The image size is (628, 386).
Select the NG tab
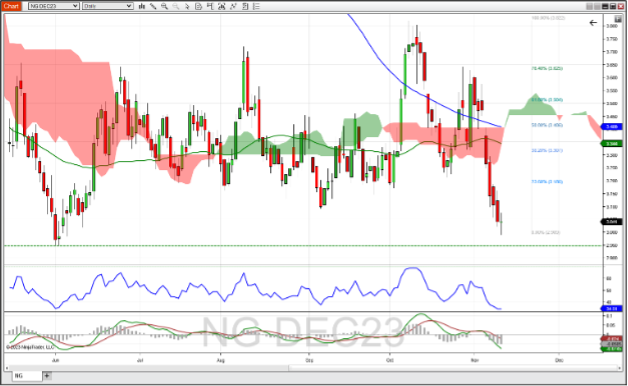[26, 376]
